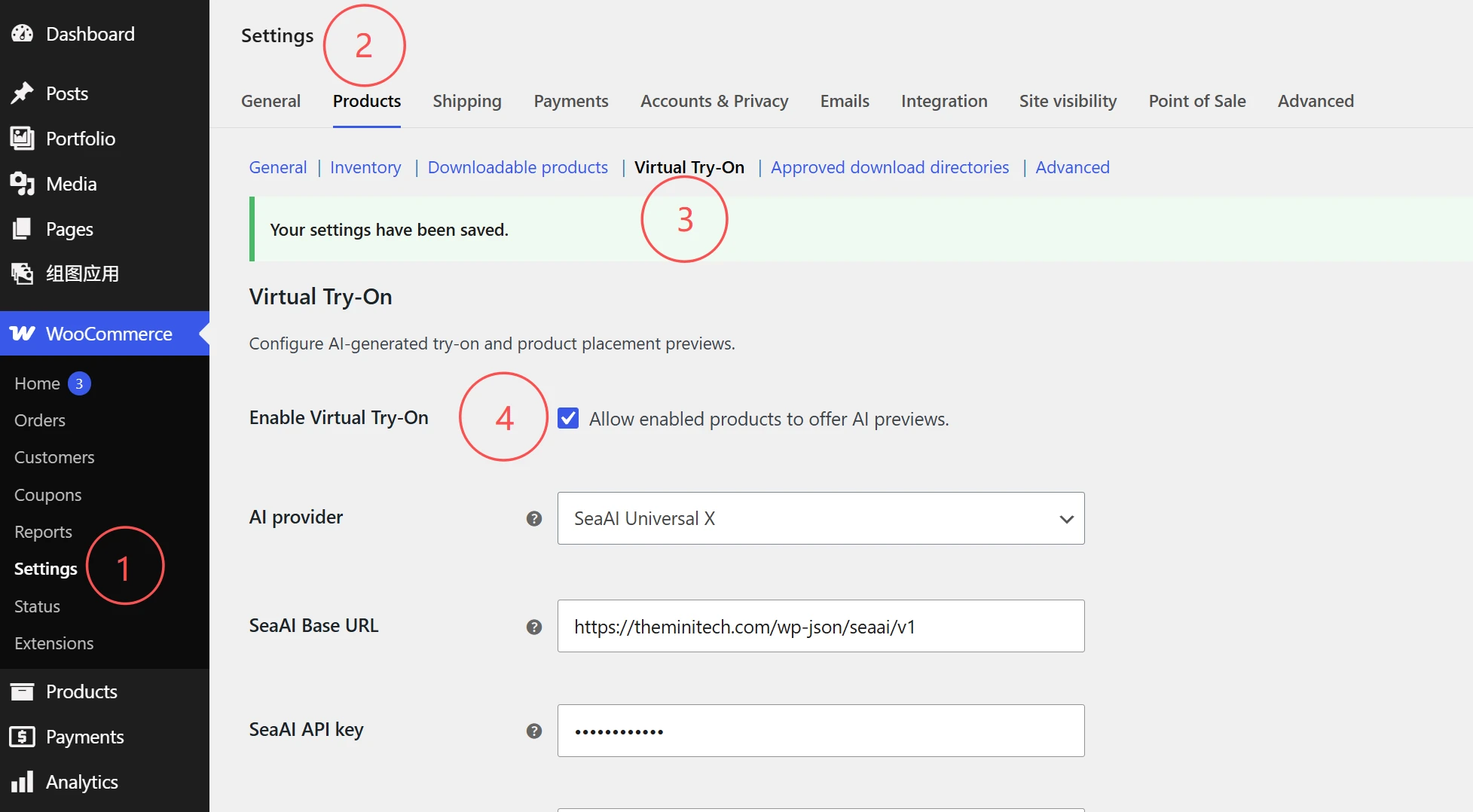Click the Media library icon
Viewport: 1473px width, 812px height.
23,184
